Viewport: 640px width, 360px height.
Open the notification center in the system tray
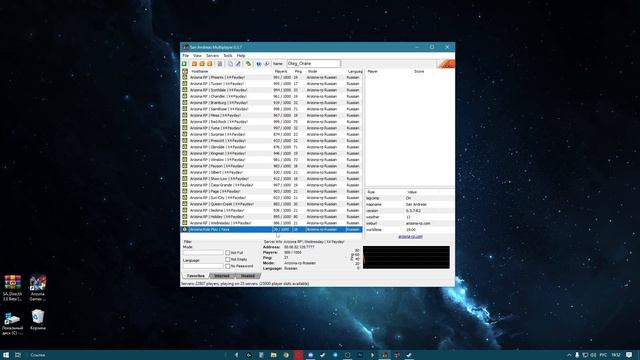[x=629, y=355]
